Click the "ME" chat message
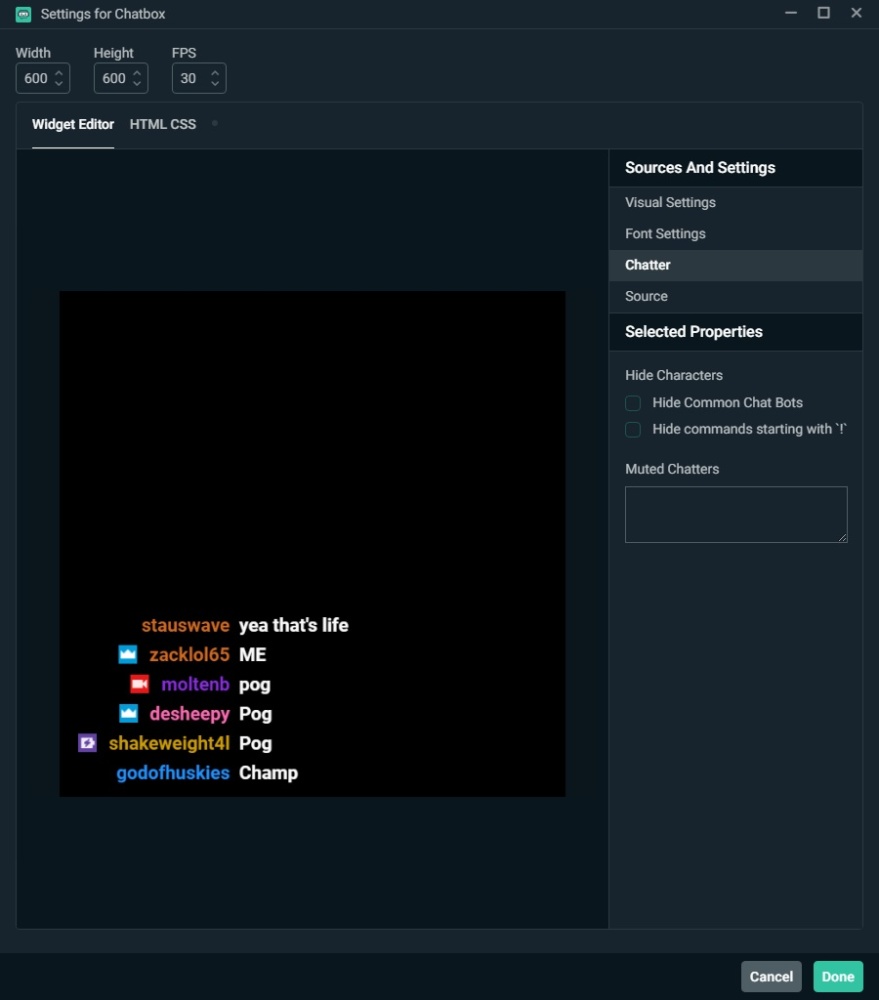879x1000 pixels. point(253,654)
